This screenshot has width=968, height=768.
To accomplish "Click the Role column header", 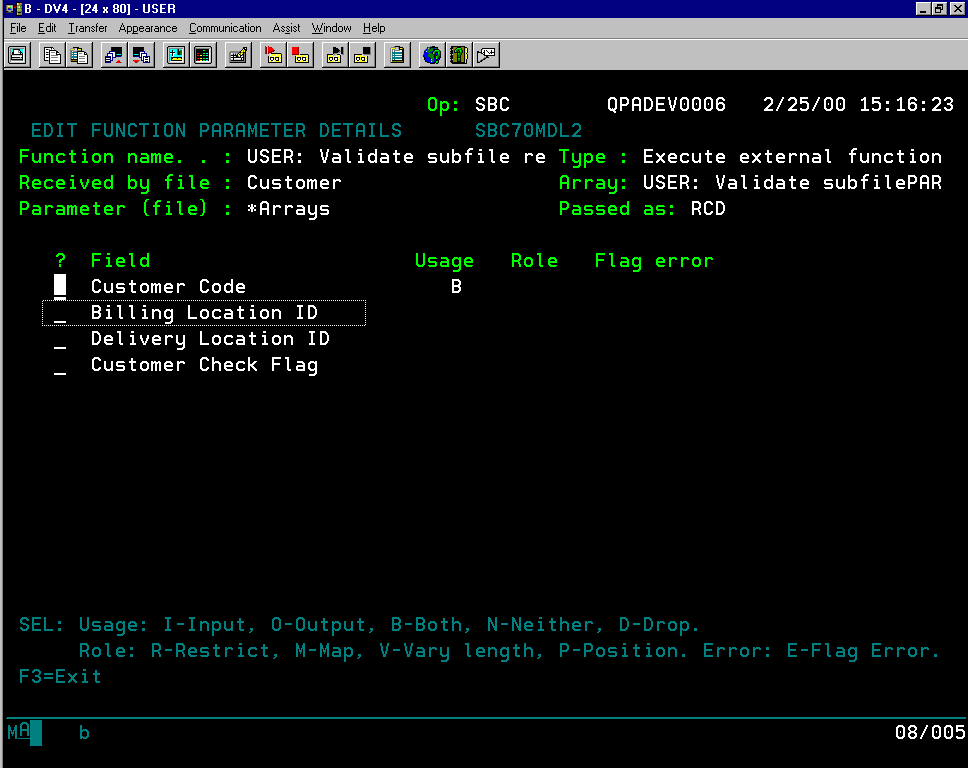I will (x=534, y=261).
